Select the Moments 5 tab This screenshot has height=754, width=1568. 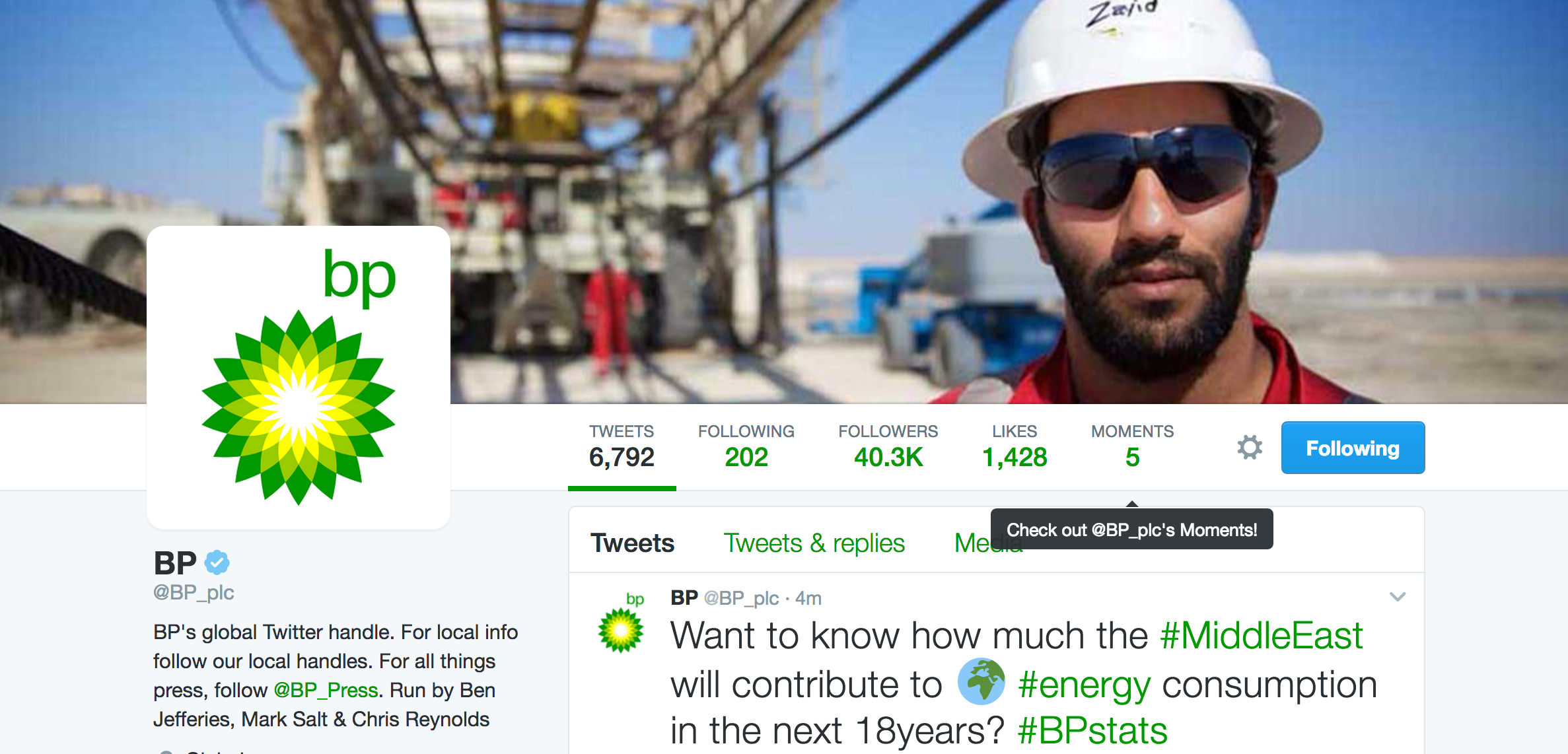coord(1132,448)
